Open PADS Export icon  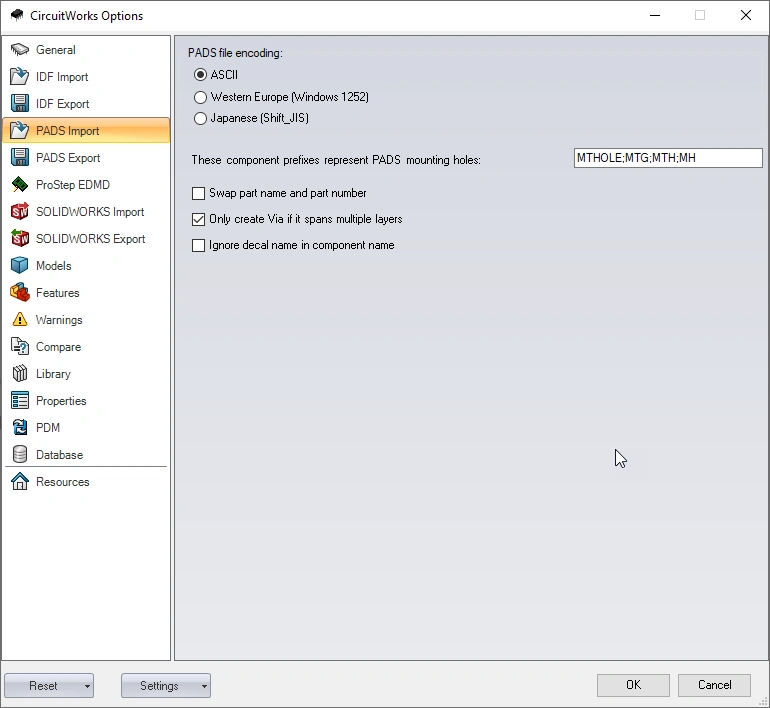tap(20, 158)
